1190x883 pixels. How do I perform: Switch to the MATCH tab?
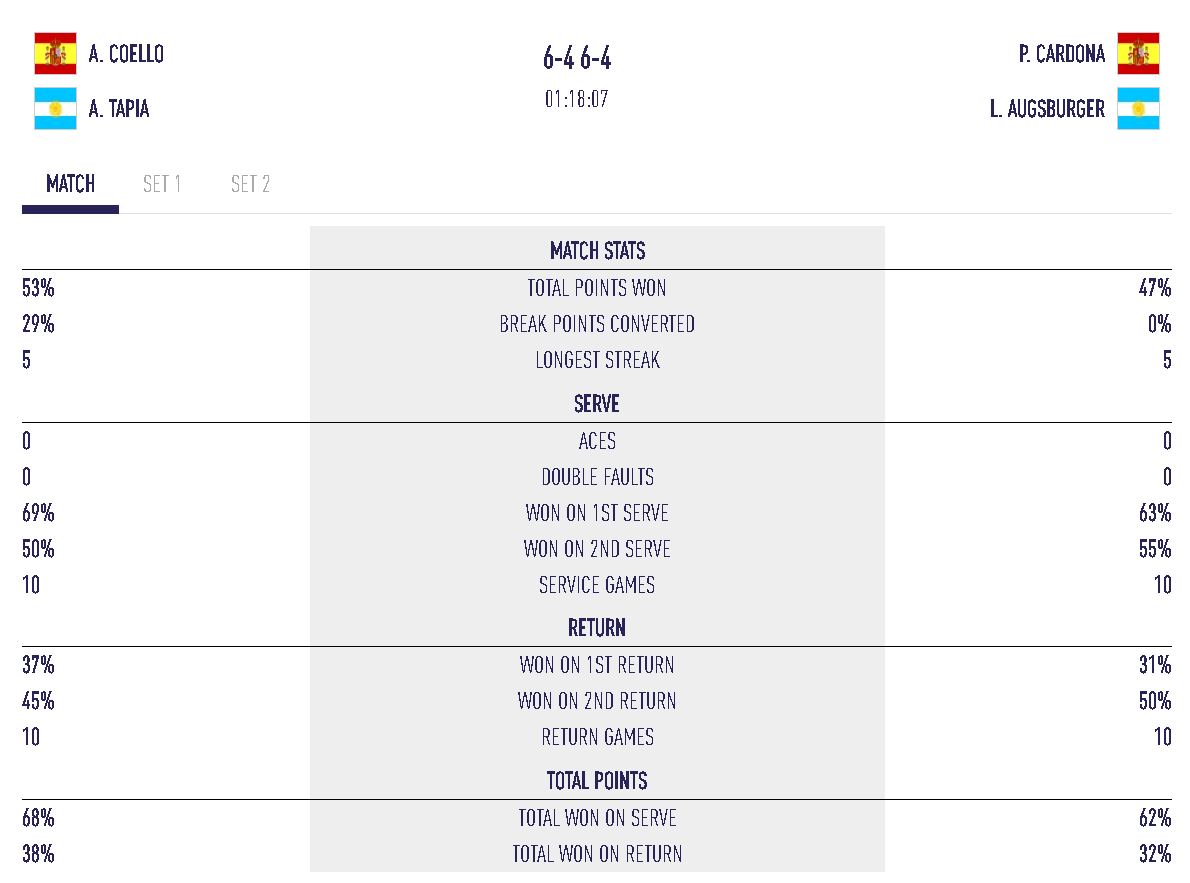pos(70,184)
